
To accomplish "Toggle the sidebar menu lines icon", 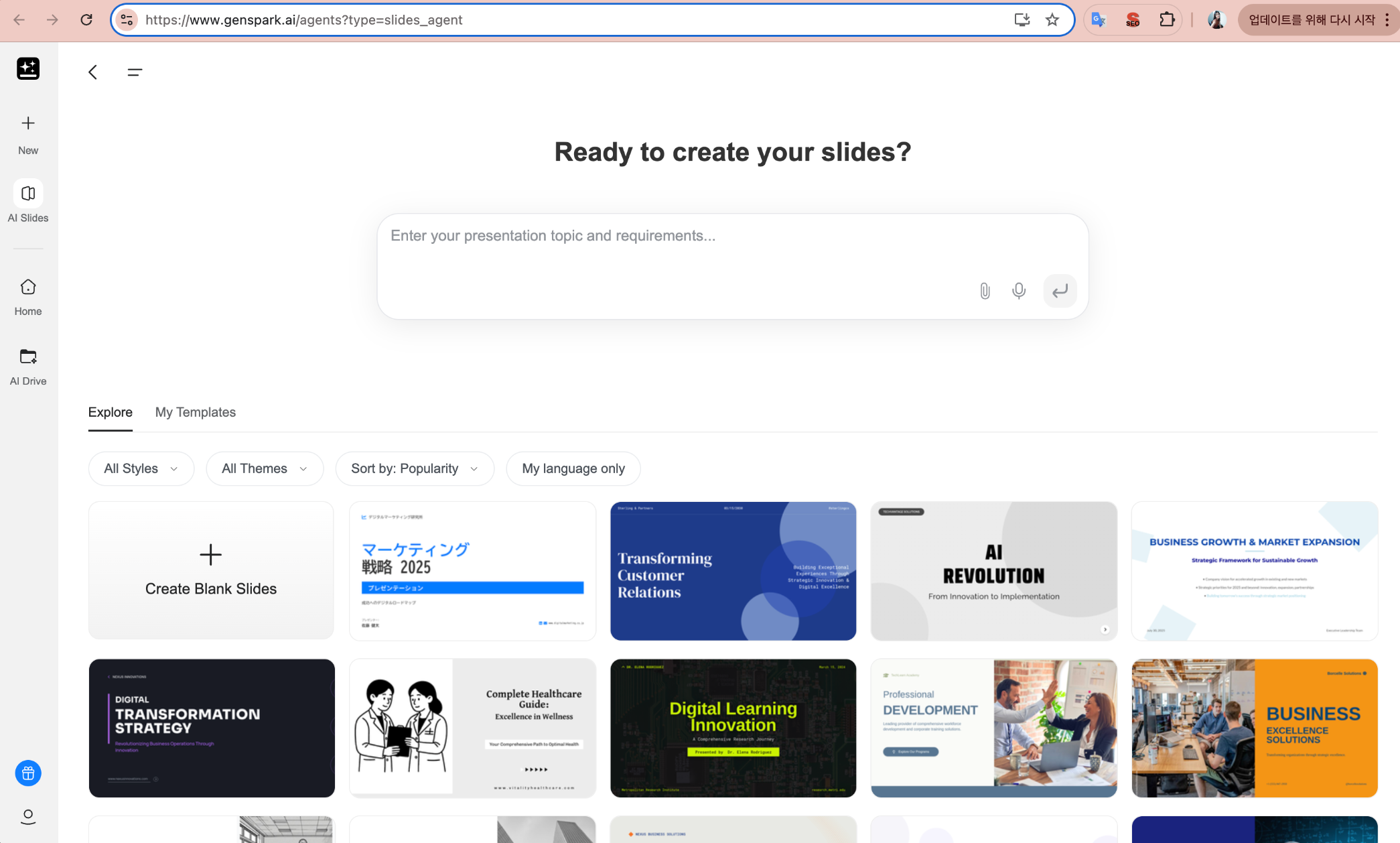I will 135,72.
